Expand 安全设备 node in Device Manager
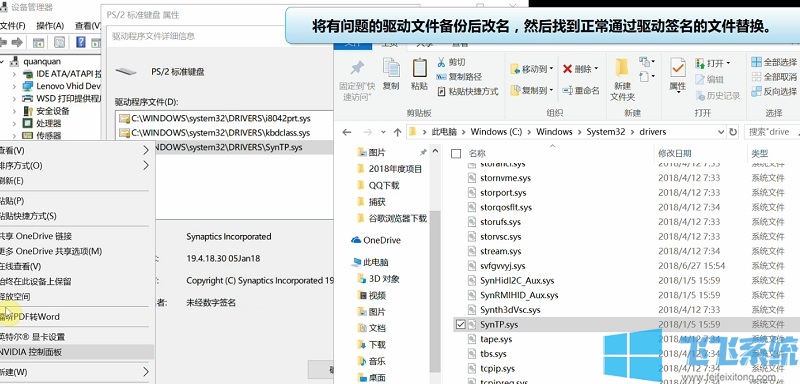This screenshot has height=384, width=800. (x=14, y=111)
